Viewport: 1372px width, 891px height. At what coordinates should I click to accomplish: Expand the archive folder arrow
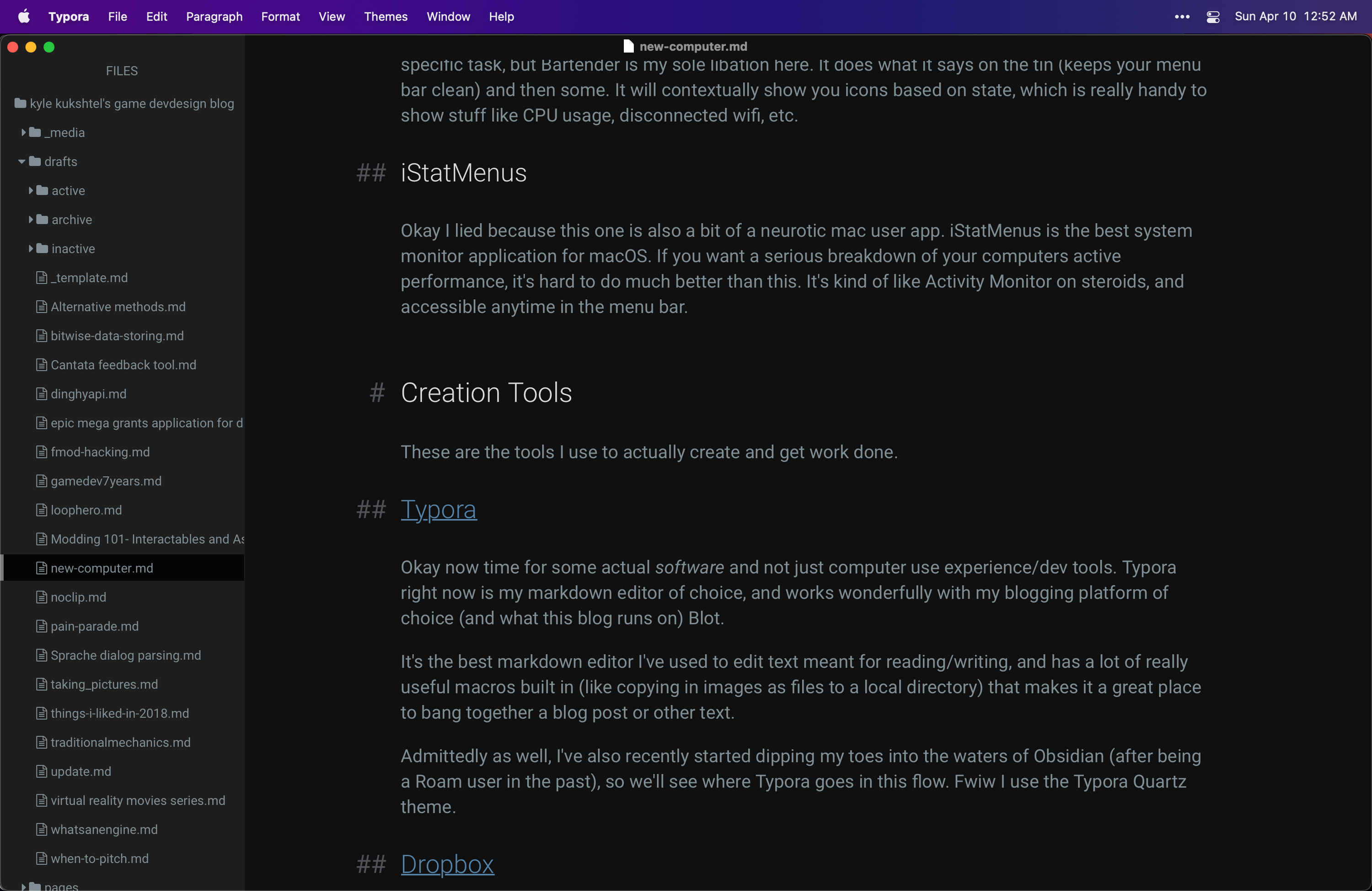point(31,219)
